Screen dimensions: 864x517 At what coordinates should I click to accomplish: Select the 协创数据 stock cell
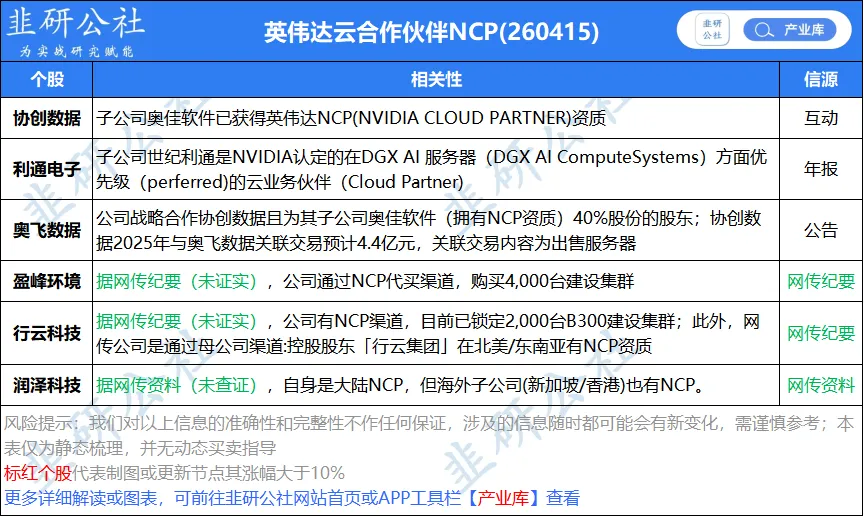click(x=47, y=118)
